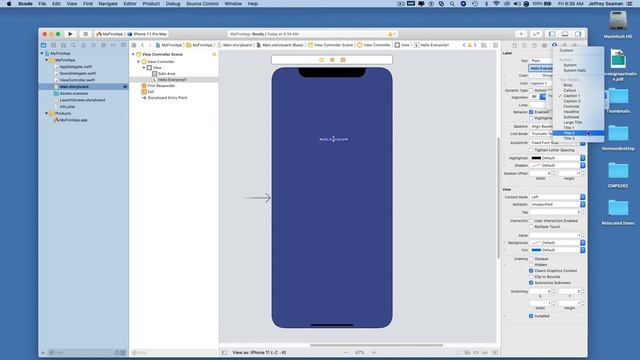Viewport: 640px width, 360px height.
Task: Select the Hello Everyone label on canvas
Action: (333, 139)
